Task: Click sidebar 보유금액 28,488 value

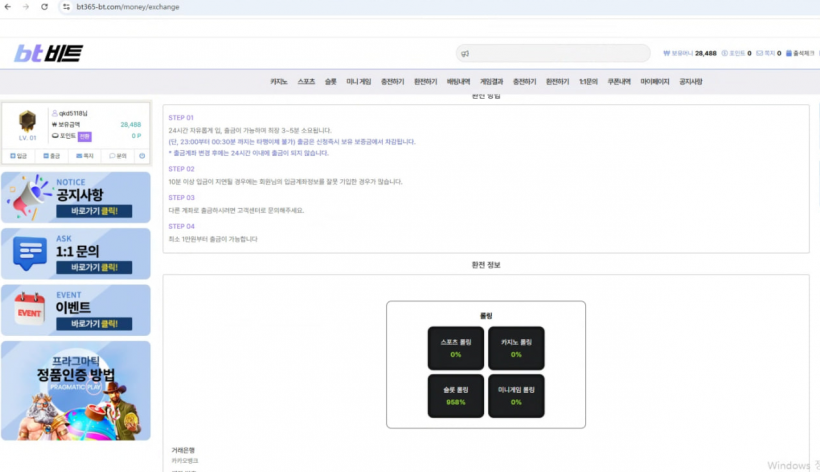Action: [x=131, y=124]
